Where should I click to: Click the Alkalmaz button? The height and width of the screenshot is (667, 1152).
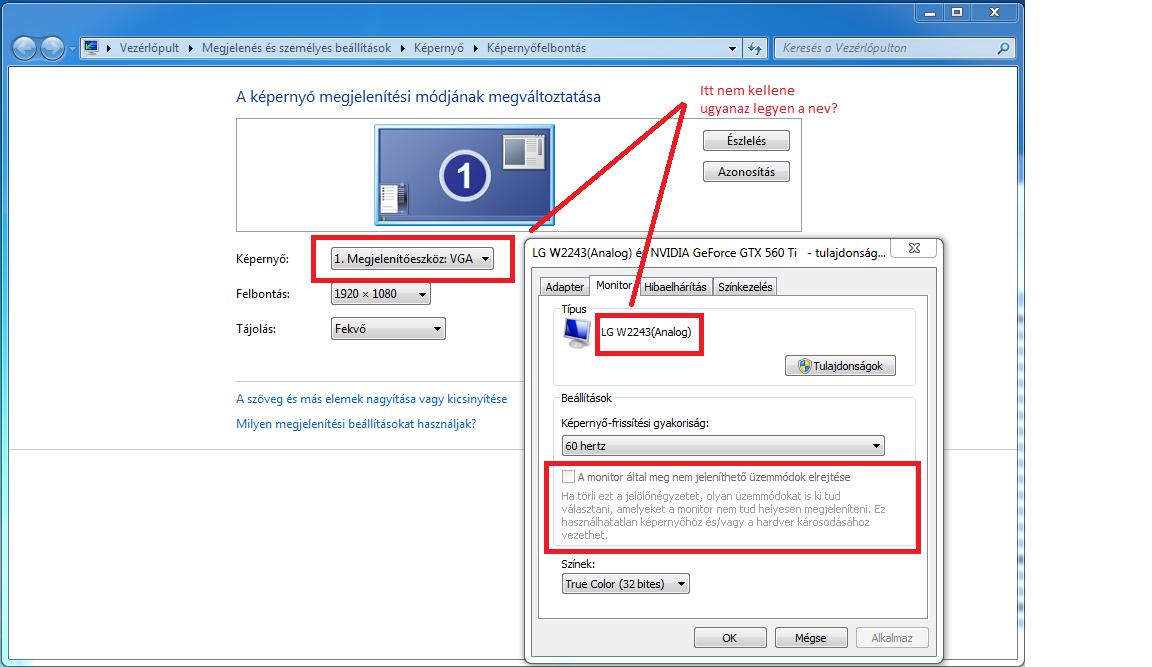coord(892,638)
